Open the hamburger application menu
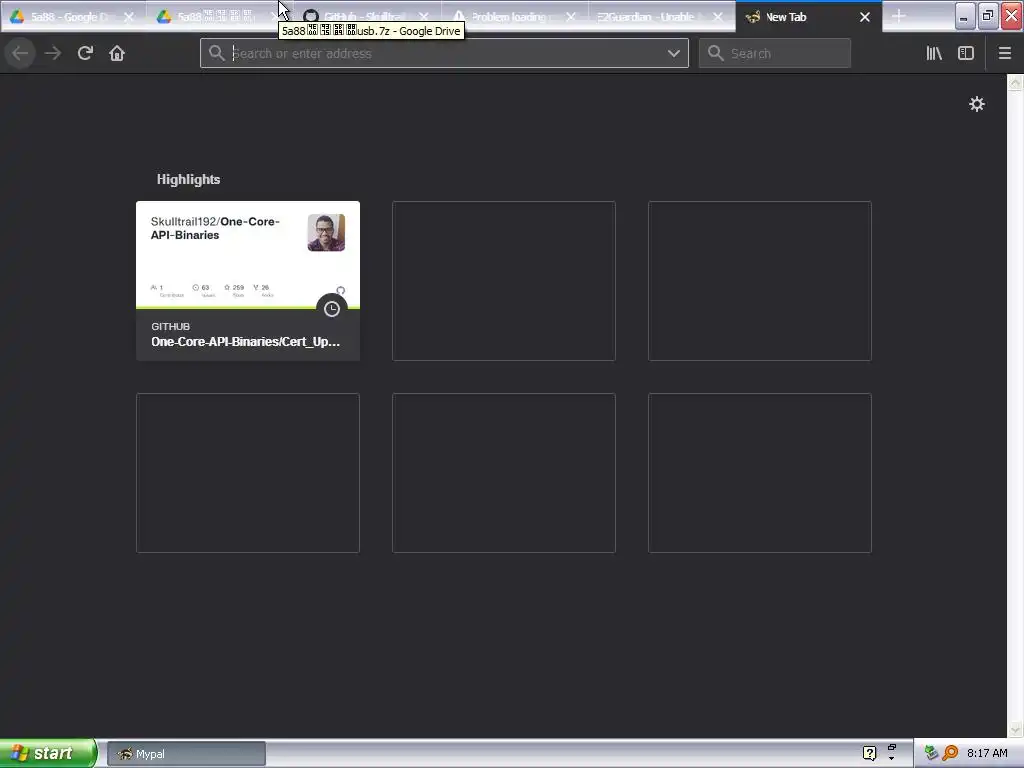Viewport: 1024px width, 768px height. [x=1005, y=53]
